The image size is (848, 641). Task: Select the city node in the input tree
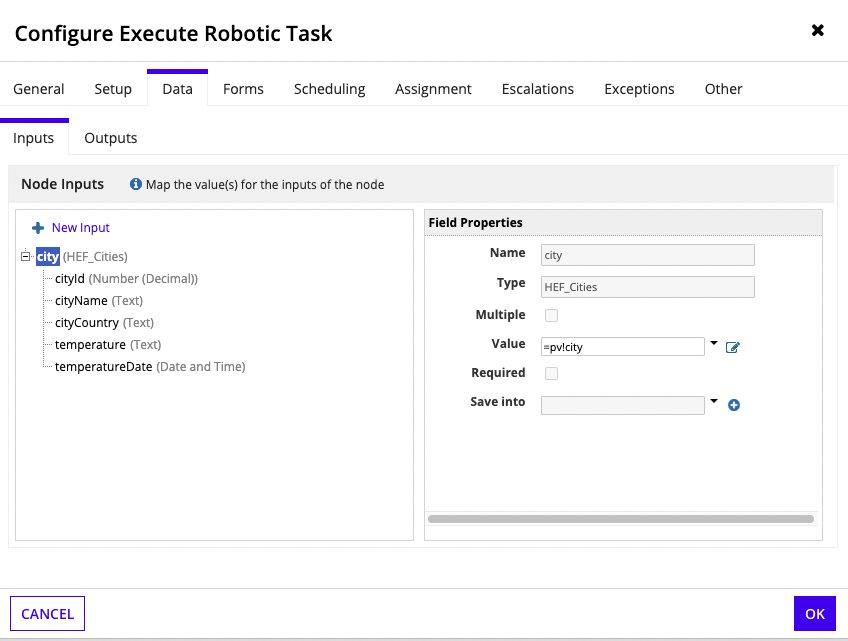(47, 257)
